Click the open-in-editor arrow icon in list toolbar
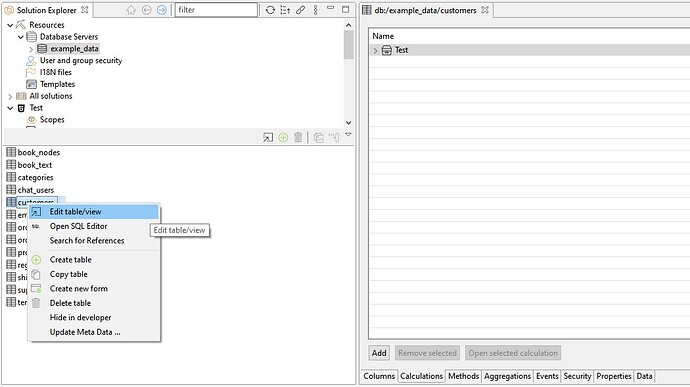Image resolution: width=690 pixels, height=387 pixels. click(268, 137)
